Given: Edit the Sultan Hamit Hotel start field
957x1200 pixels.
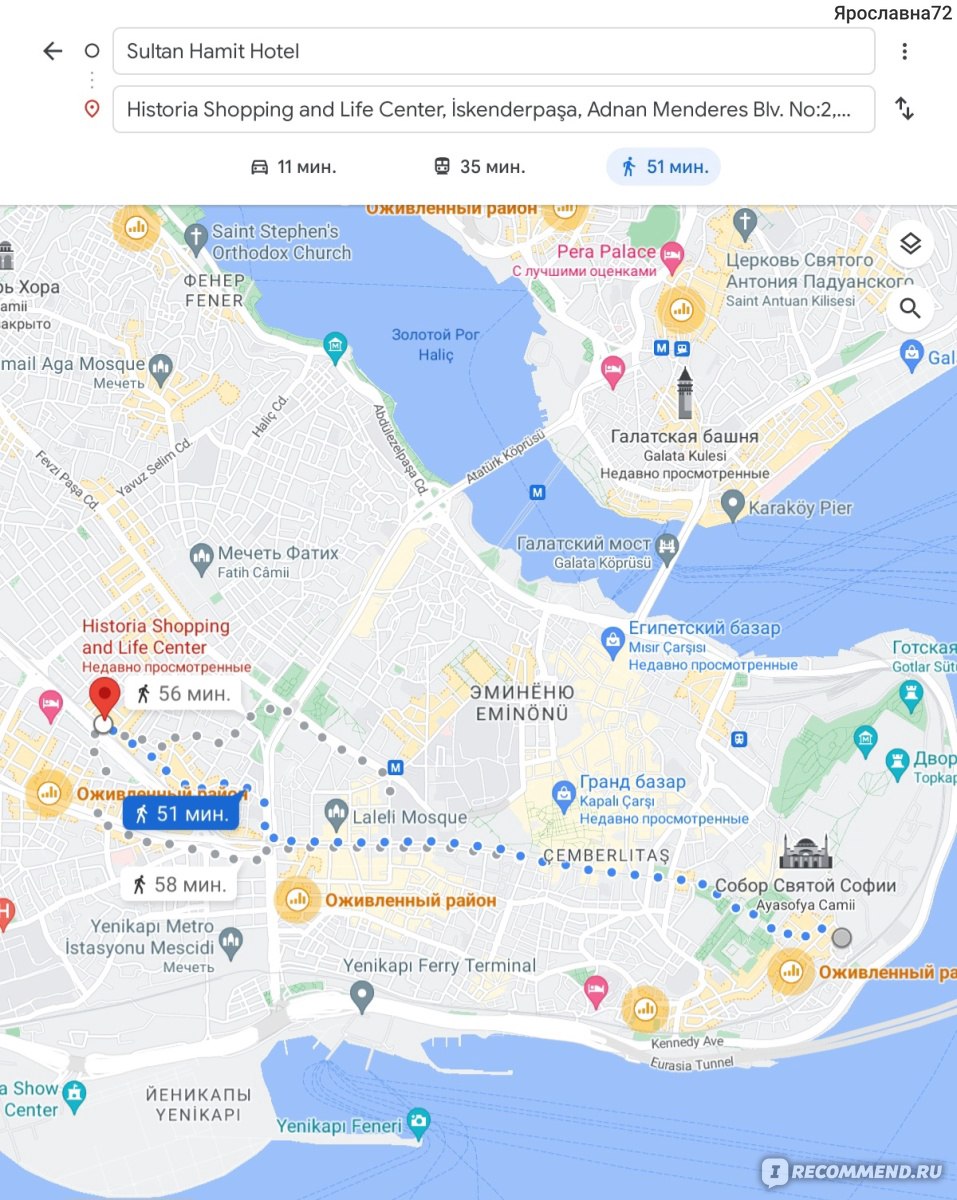Looking at the screenshot, I should (x=494, y=51).
